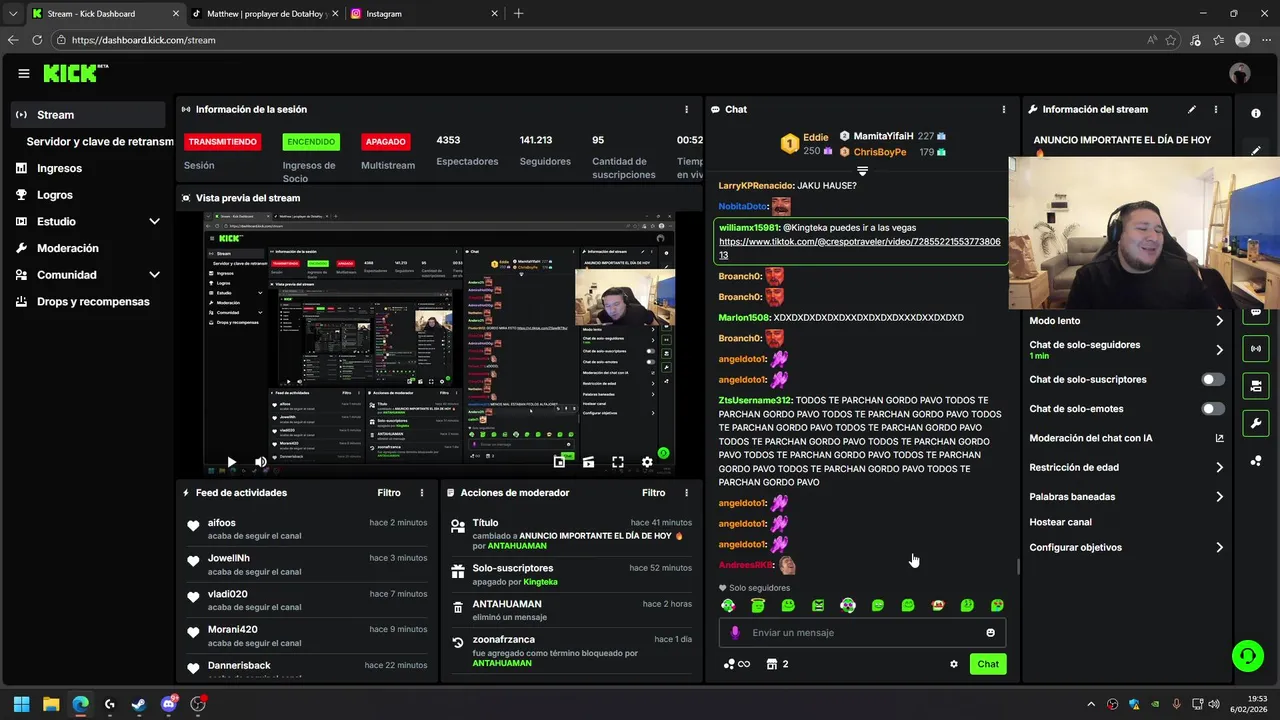The width and height of the screenshot is (1280, 720).
Task: Click the bubbles icon in right rail
Action: click(1256, 460)
